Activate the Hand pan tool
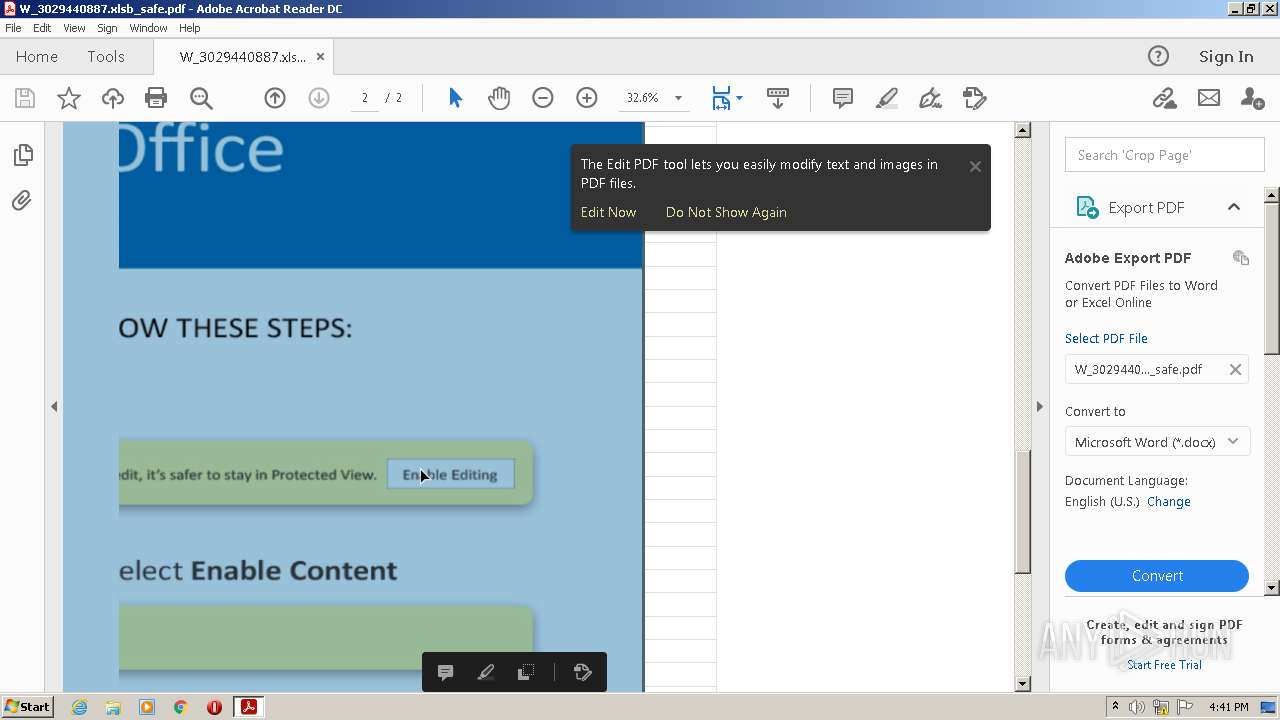The height and width of the screenshot is (720, 1280). point(499,98)
